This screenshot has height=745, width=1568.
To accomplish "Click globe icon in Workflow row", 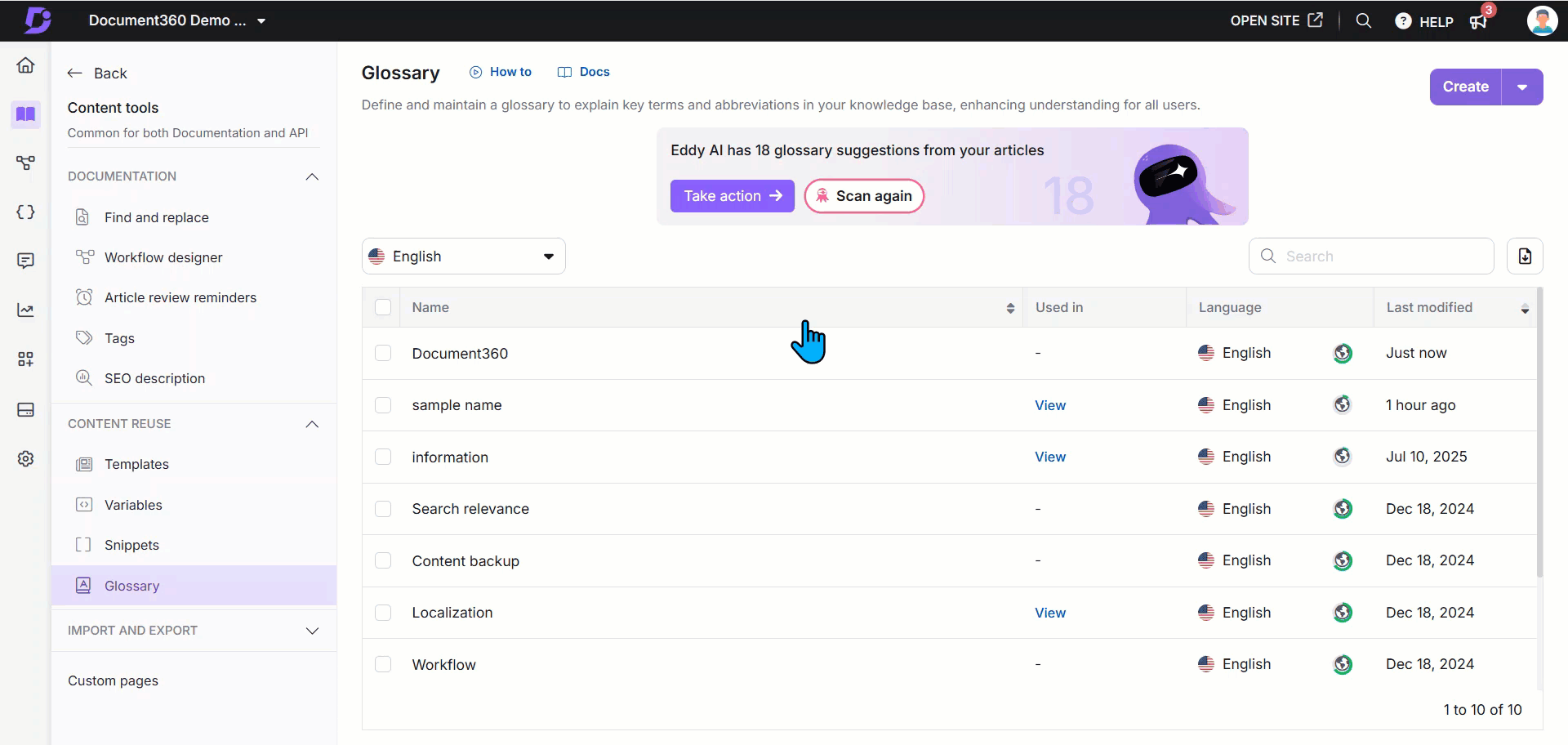I will tap(1343, 664).
